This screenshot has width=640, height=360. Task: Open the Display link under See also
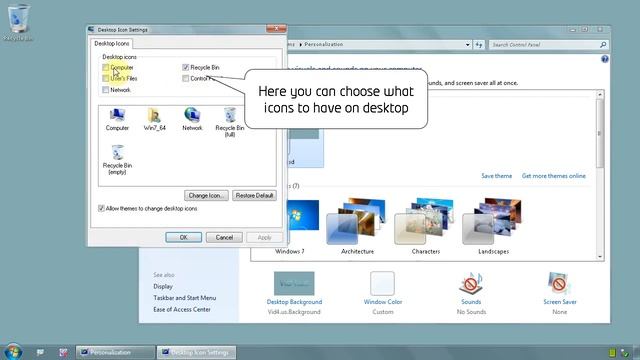[163, 287]
